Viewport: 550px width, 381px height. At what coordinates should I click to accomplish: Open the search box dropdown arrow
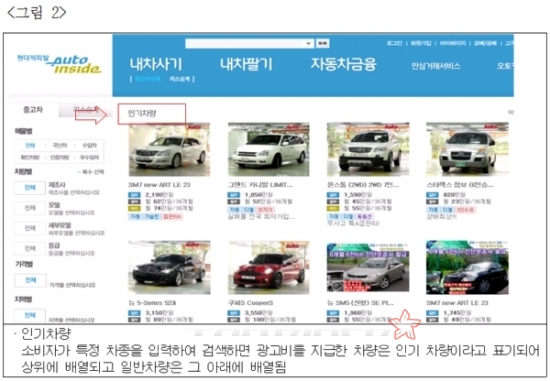(308, 44)
